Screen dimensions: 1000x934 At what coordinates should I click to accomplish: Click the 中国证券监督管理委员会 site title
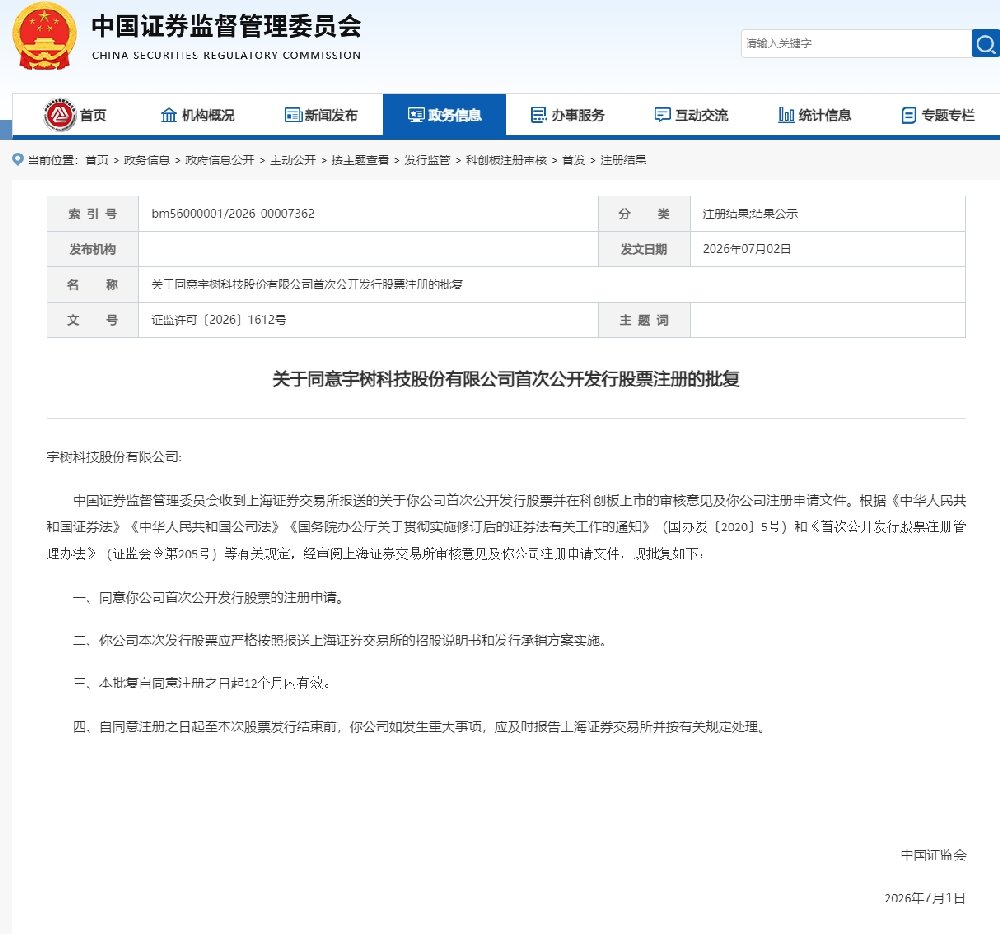[226, 26]
